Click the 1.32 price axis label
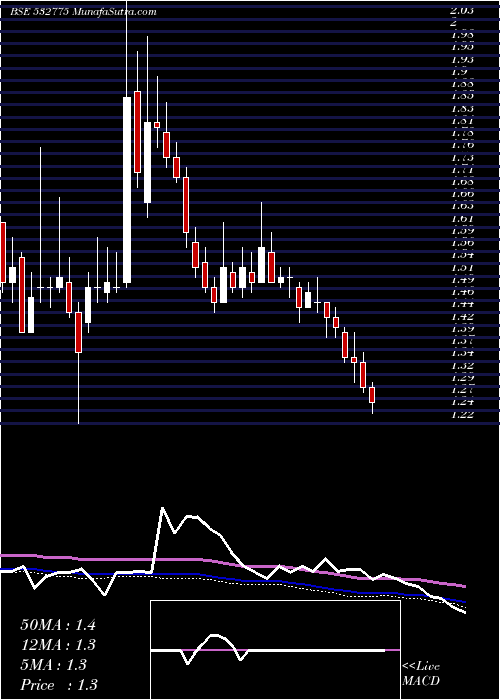Viewport: 500px width, 700px height. [x=462, y=365]
